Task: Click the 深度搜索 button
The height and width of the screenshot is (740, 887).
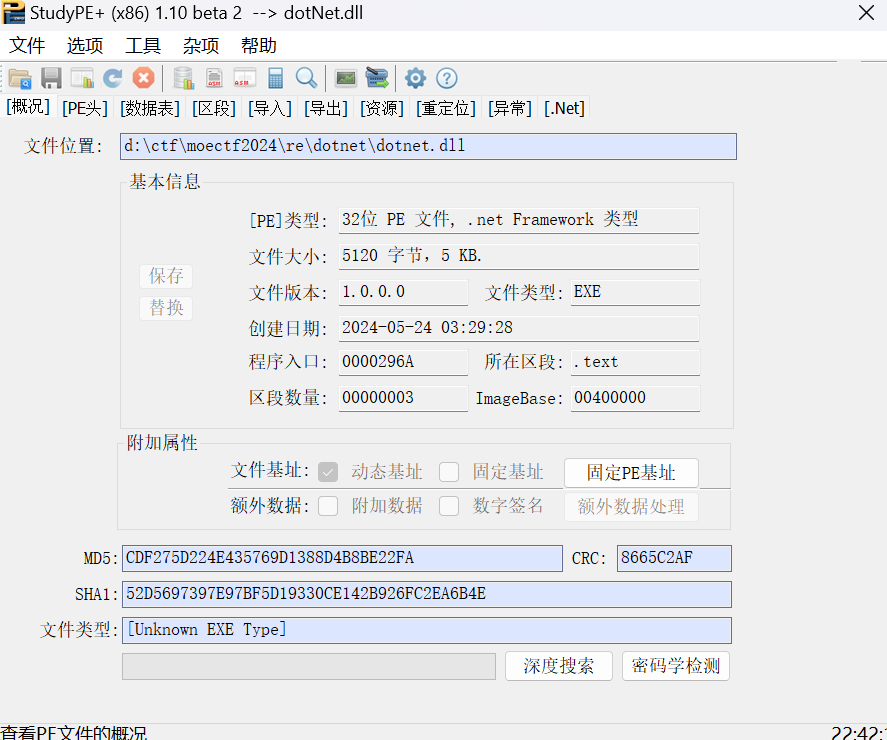Action: [559, 666]
